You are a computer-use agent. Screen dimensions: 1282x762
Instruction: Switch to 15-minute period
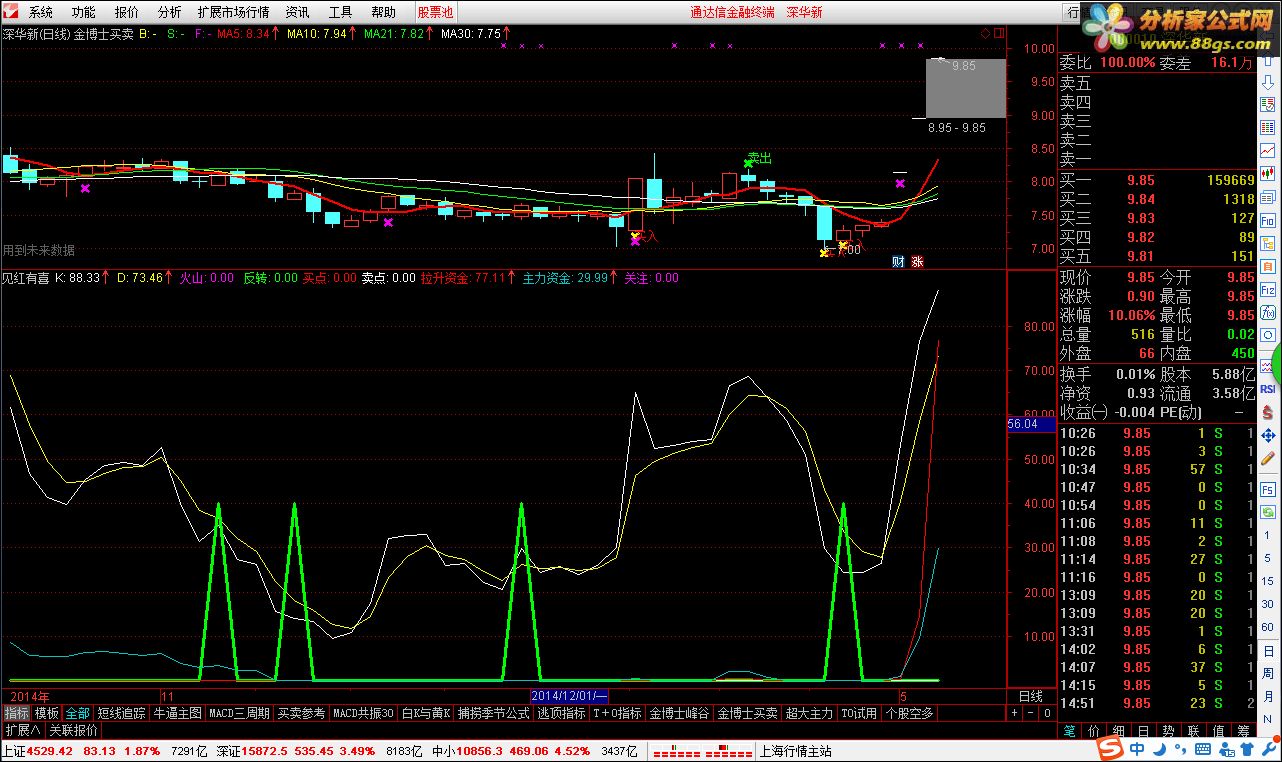(x=1267, y=582)
